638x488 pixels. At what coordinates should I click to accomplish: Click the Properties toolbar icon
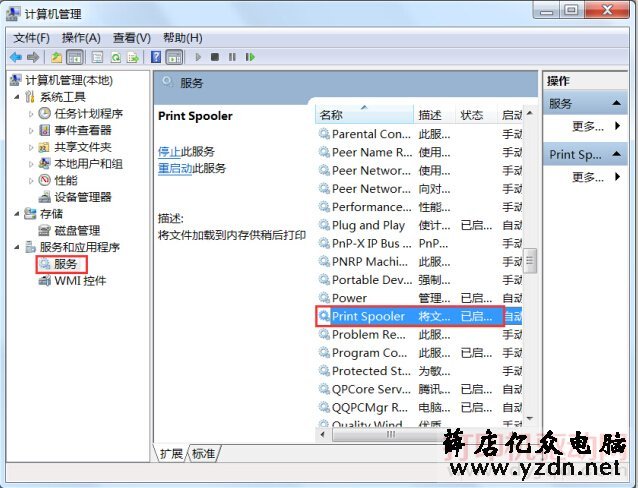pos(97,57)
